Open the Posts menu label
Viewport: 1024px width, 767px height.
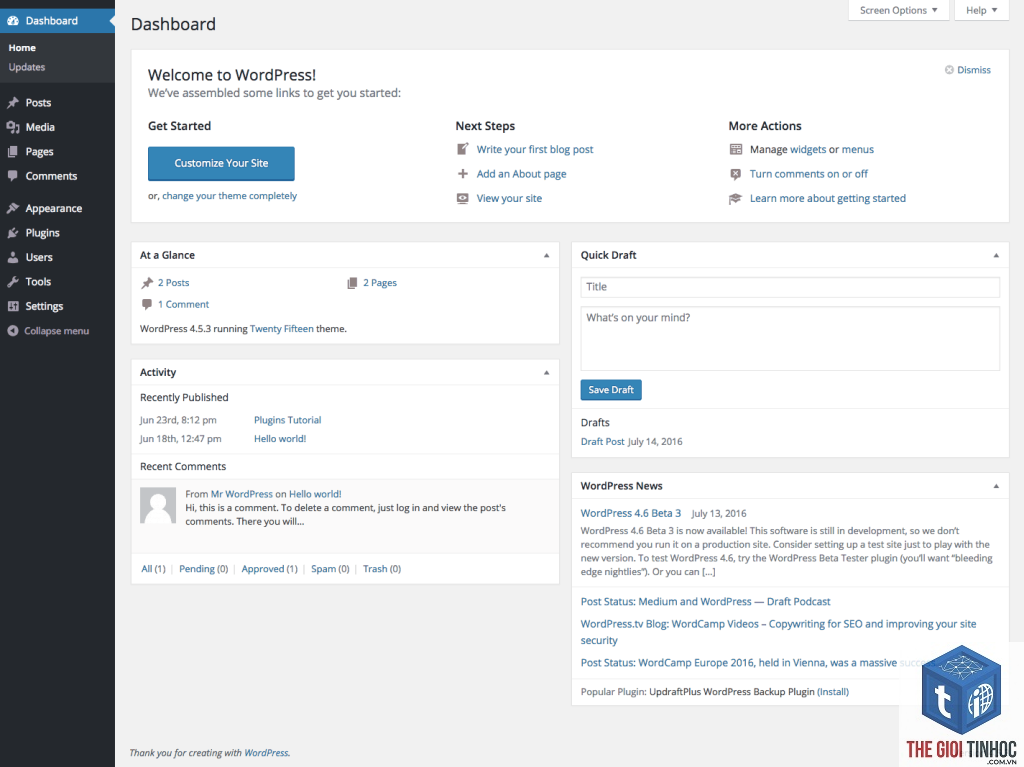(x=38, y=103)
